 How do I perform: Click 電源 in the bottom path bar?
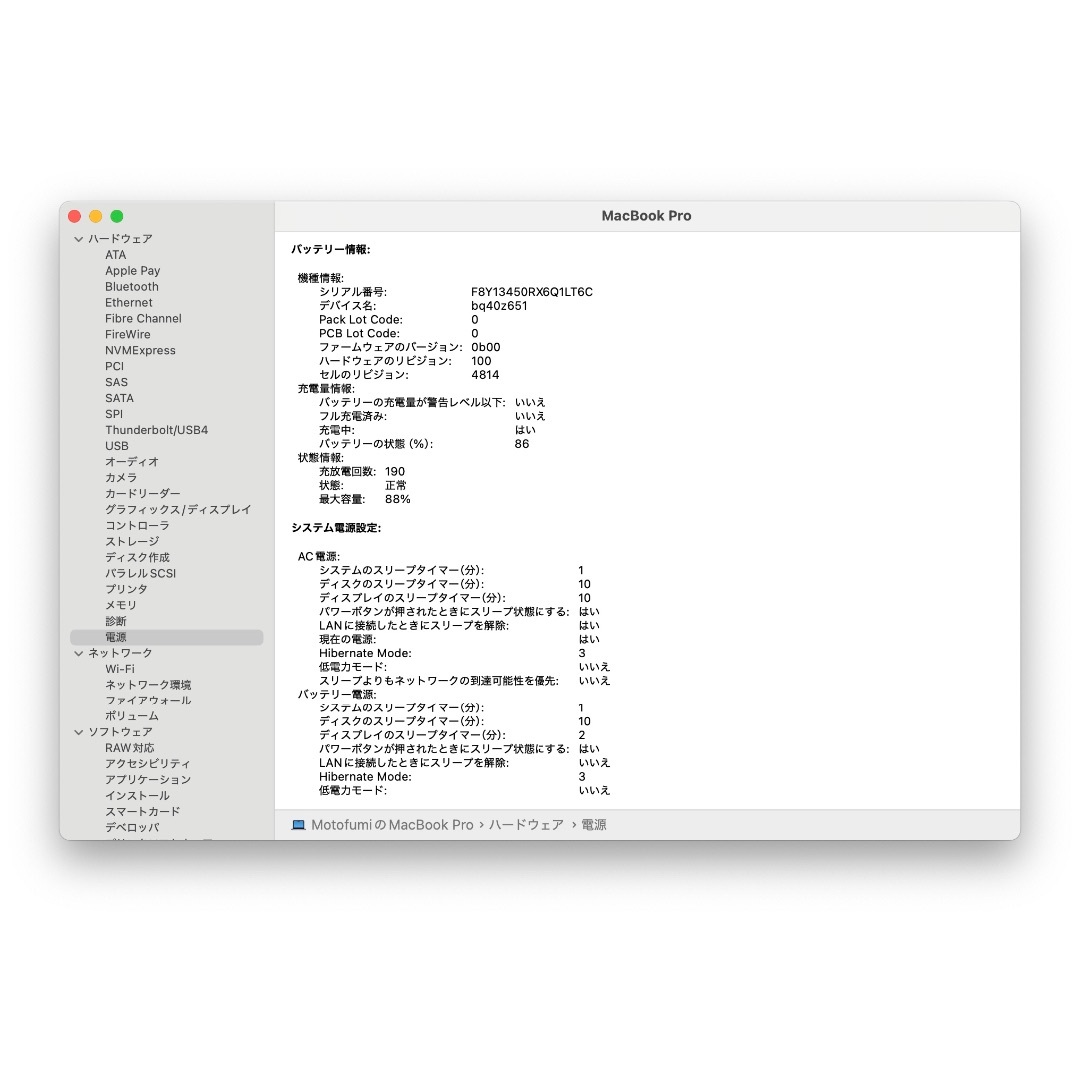coord(594,825)
